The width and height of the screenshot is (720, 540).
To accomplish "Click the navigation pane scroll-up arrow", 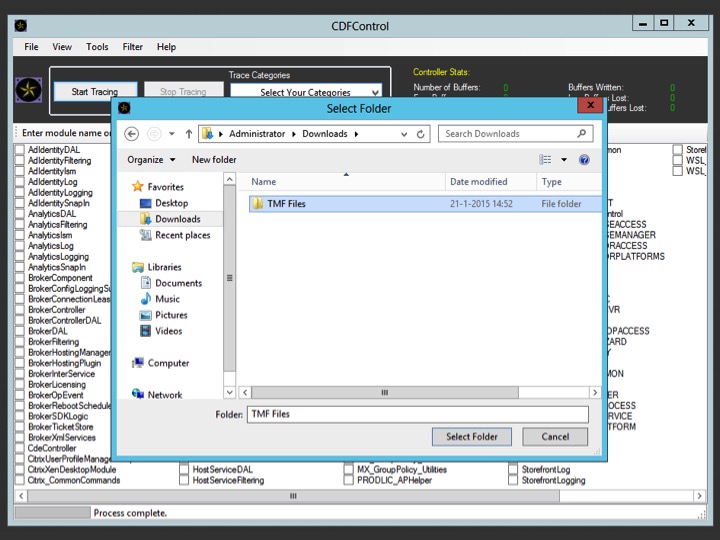I will [230, 179].
